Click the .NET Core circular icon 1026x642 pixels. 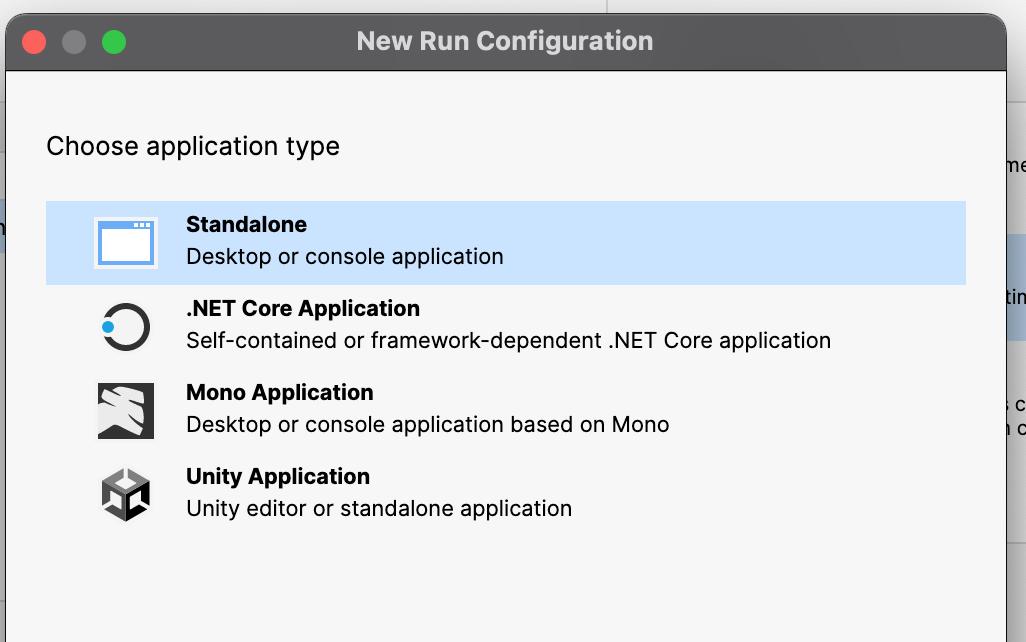pyautogui.click(x=126, y=327)
